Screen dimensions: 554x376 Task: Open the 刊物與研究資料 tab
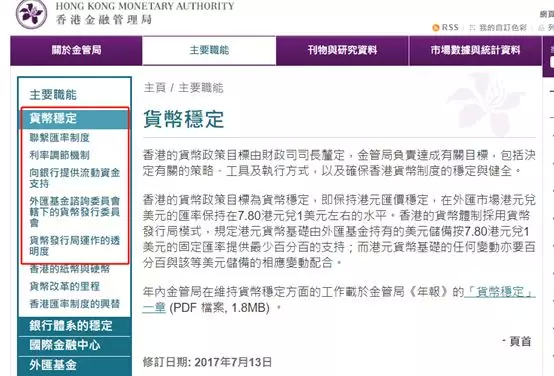point(342,51)
